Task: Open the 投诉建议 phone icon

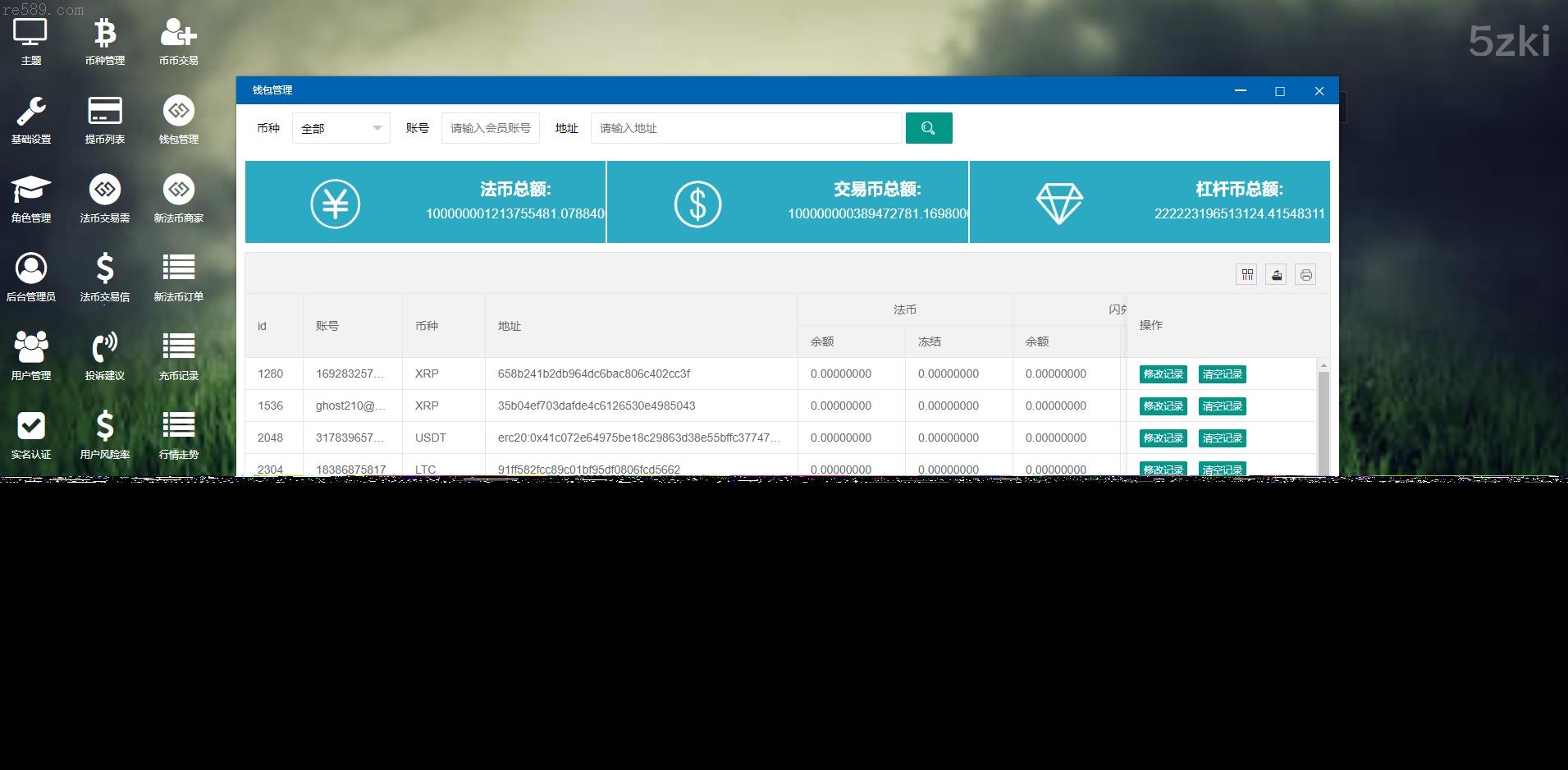Action: point(105,348)
